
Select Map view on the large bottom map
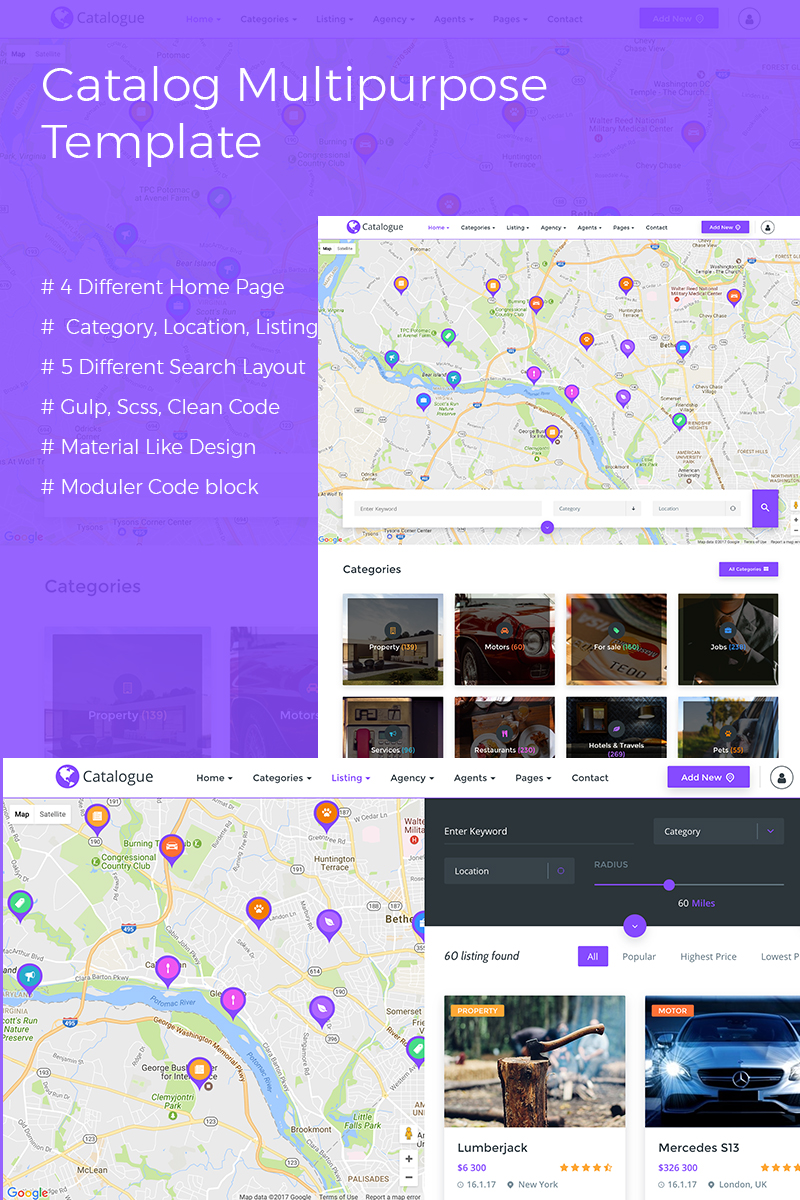coord(22,814)
